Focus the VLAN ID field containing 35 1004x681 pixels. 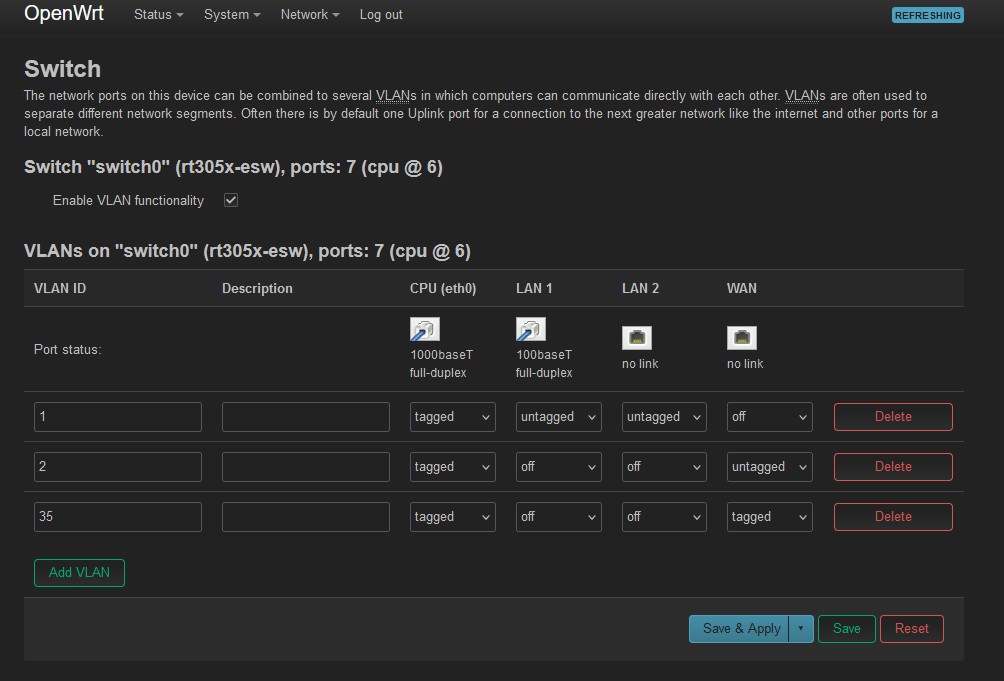click(118, 517)
